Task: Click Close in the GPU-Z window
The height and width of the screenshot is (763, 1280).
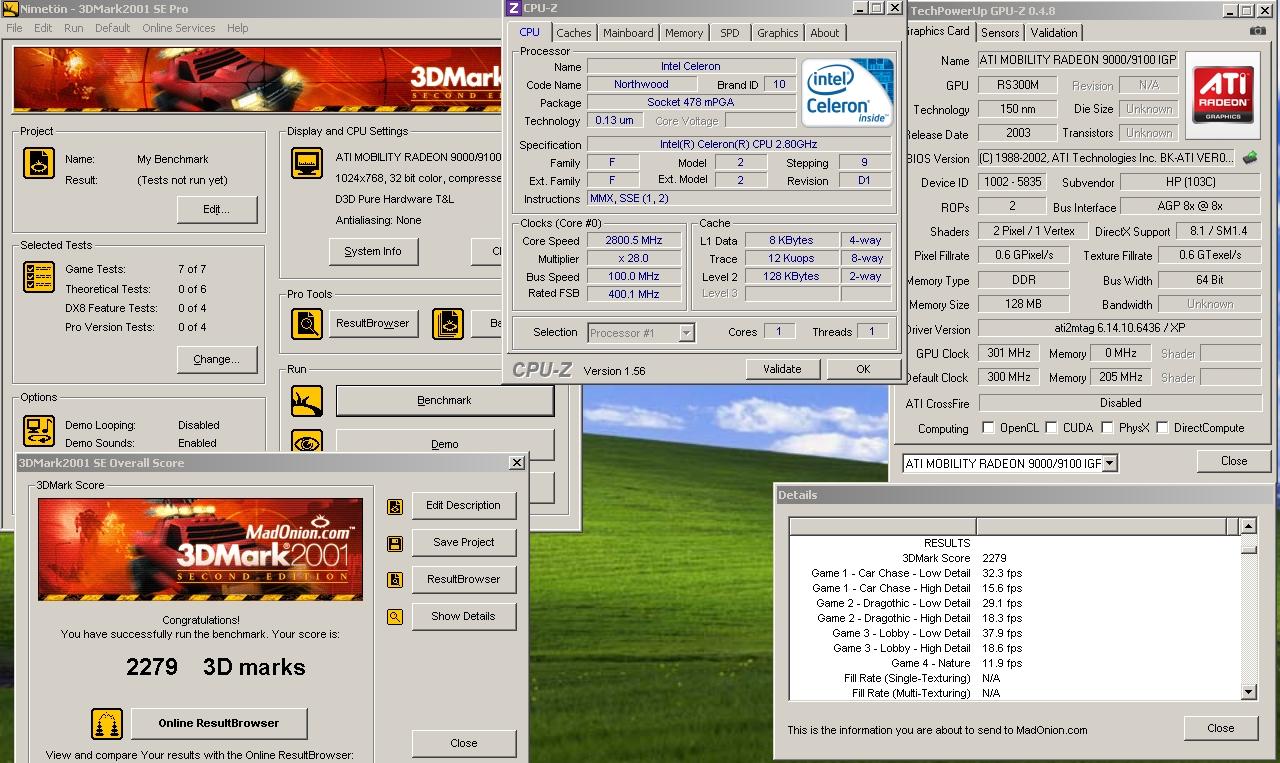Action: pos(1234,461)
